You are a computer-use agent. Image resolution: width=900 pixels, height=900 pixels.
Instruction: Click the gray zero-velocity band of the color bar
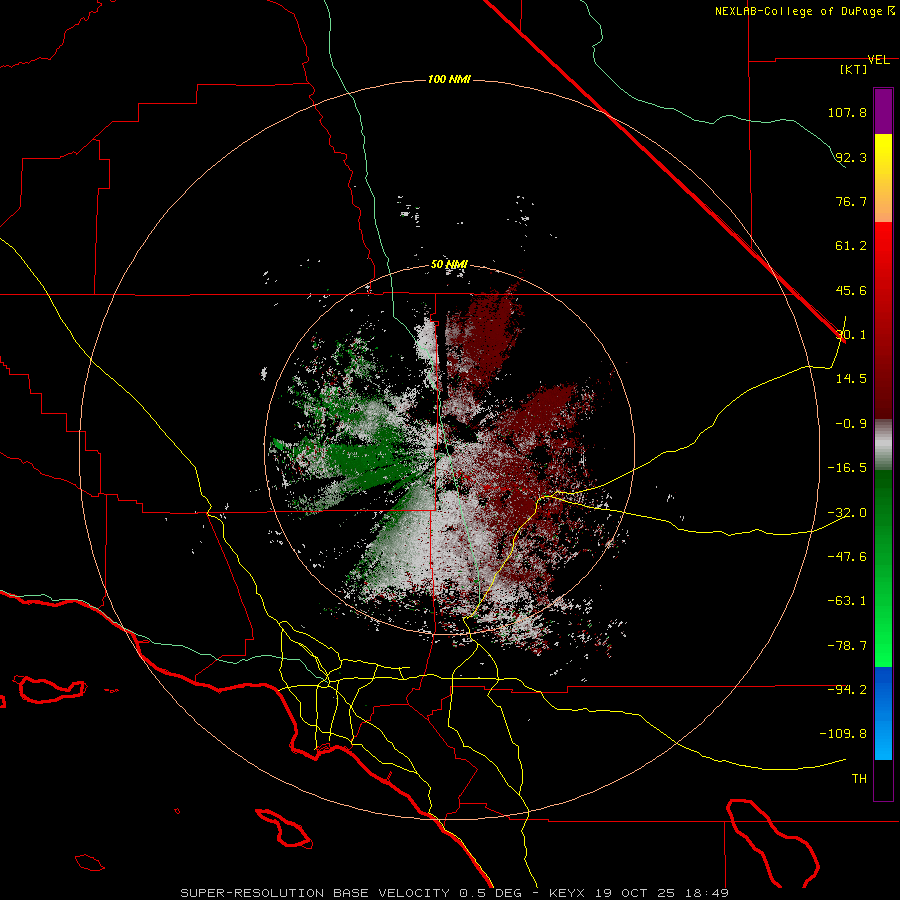tap(883, 444)
